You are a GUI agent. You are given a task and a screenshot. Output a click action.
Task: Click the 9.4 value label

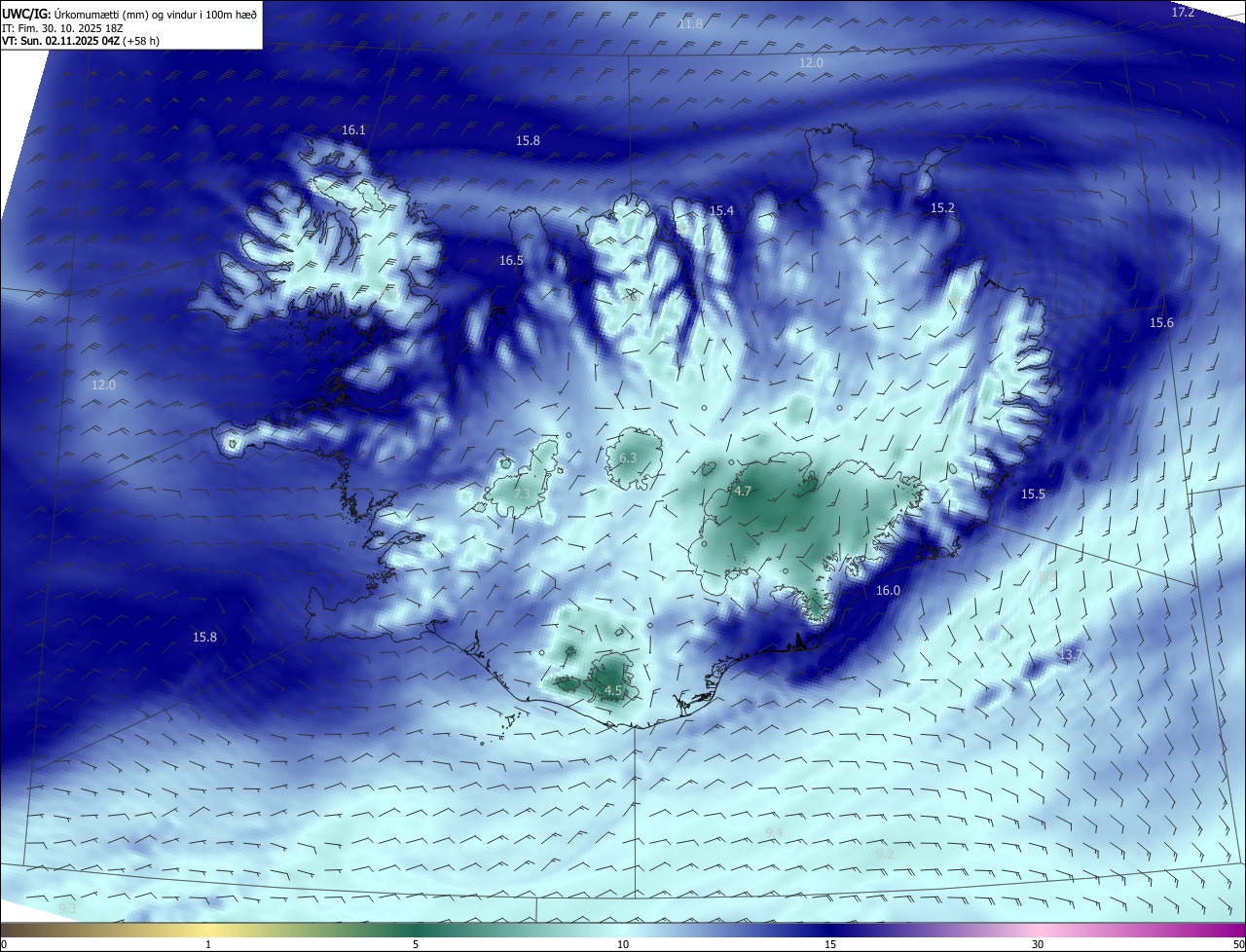tap(774, 831)
